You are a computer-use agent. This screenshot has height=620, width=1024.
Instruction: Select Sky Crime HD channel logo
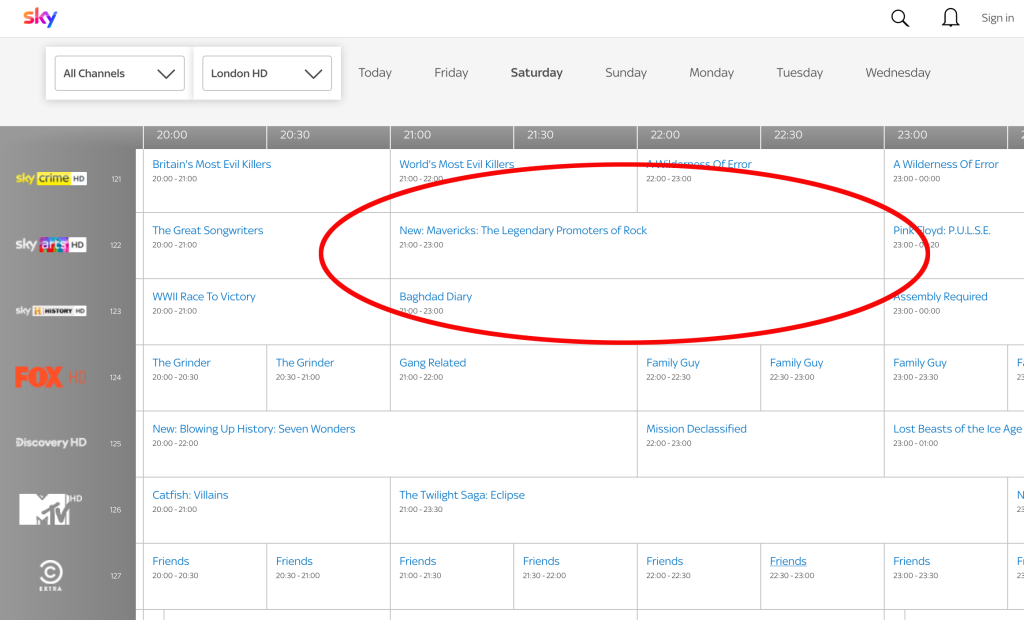[51, 179]
